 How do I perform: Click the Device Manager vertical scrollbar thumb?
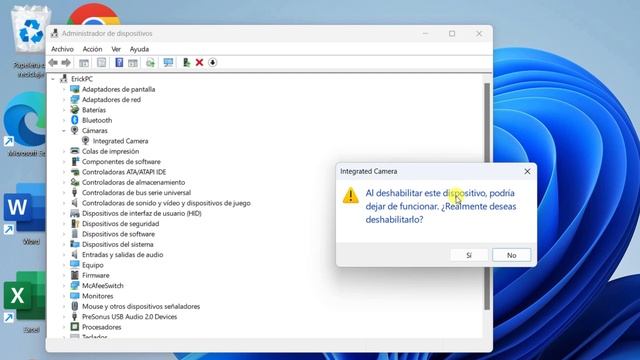click(x=487, y=196)
